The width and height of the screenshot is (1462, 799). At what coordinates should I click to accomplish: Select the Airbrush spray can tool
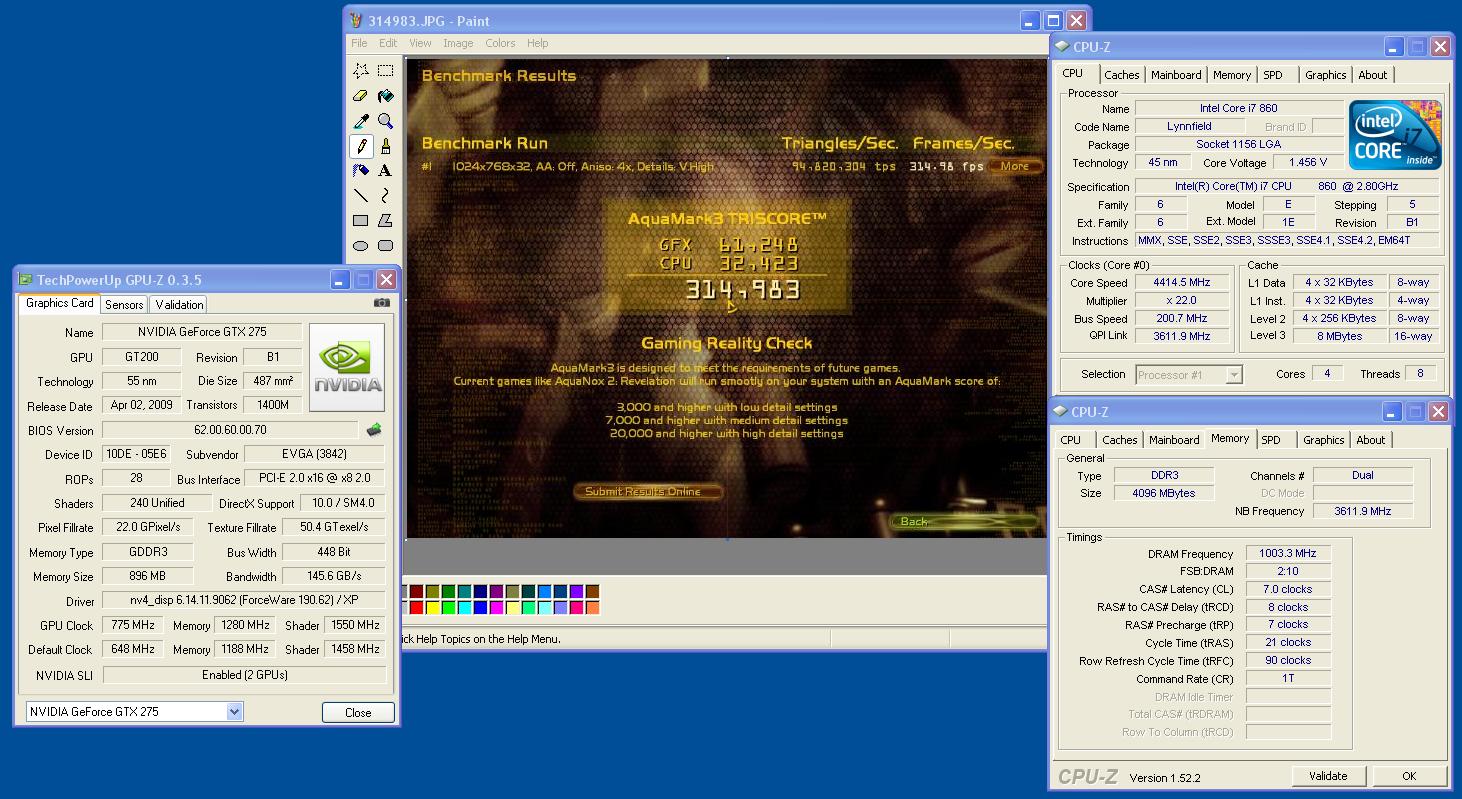tap(361, 171)
